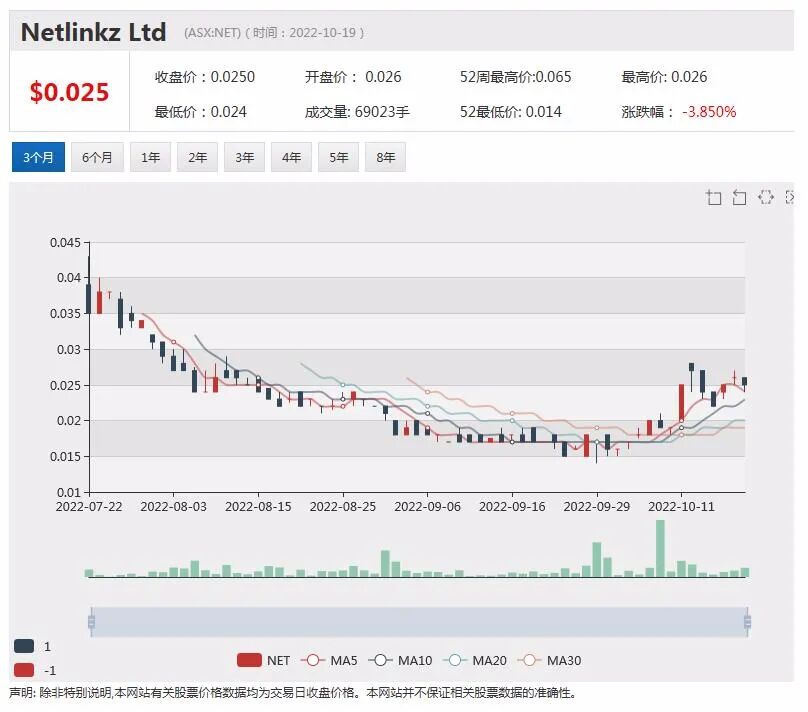Click the 2022-10-11 date axis label
The width and height of the screenshot is (808, 712).
click(x=681, y=506)
